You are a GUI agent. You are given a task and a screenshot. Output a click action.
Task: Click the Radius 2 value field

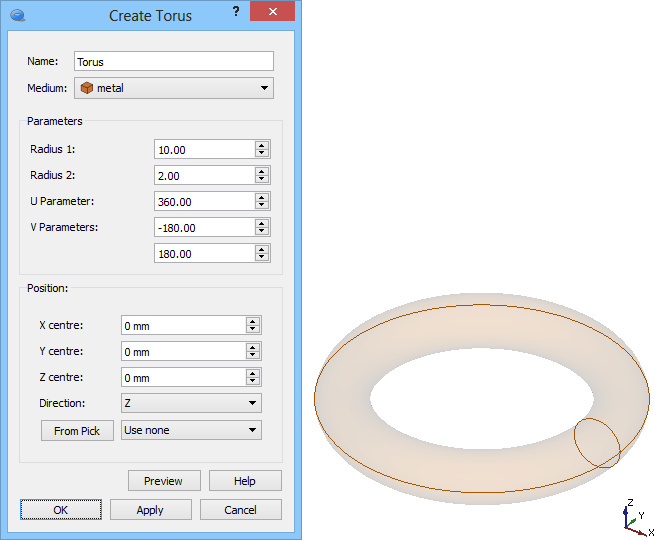(x=204, y=175)
